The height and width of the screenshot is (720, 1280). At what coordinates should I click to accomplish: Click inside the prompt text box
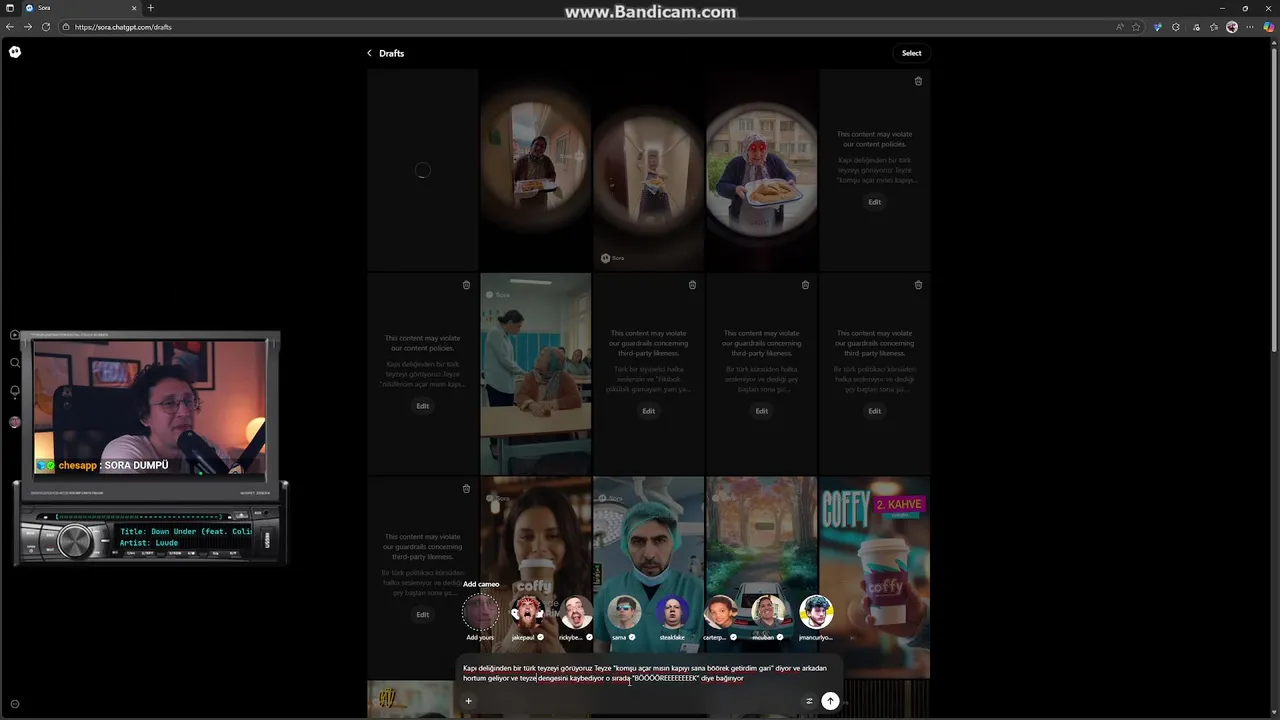click(x=648, y=673)
